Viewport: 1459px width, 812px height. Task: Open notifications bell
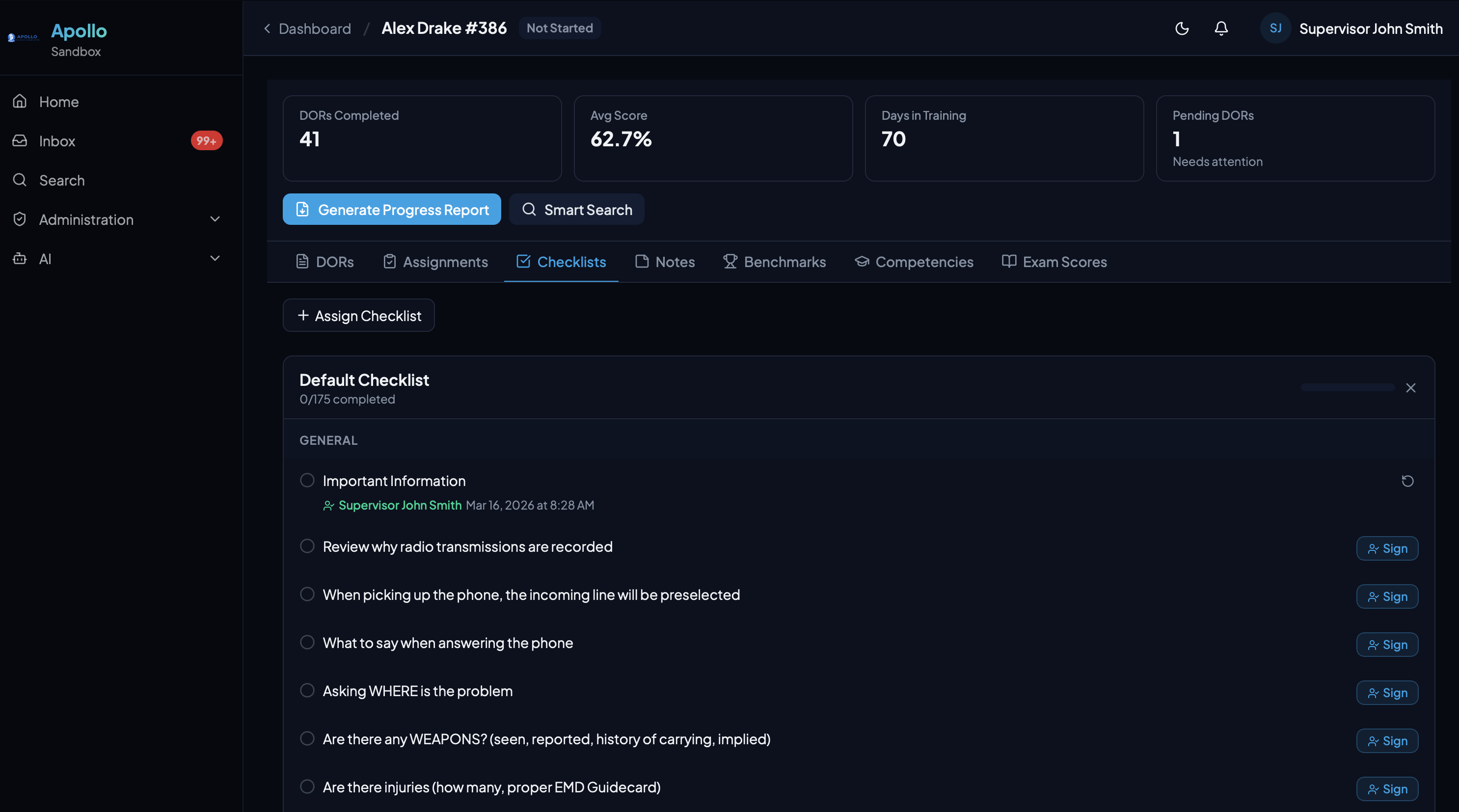[x=1221, y=28]
